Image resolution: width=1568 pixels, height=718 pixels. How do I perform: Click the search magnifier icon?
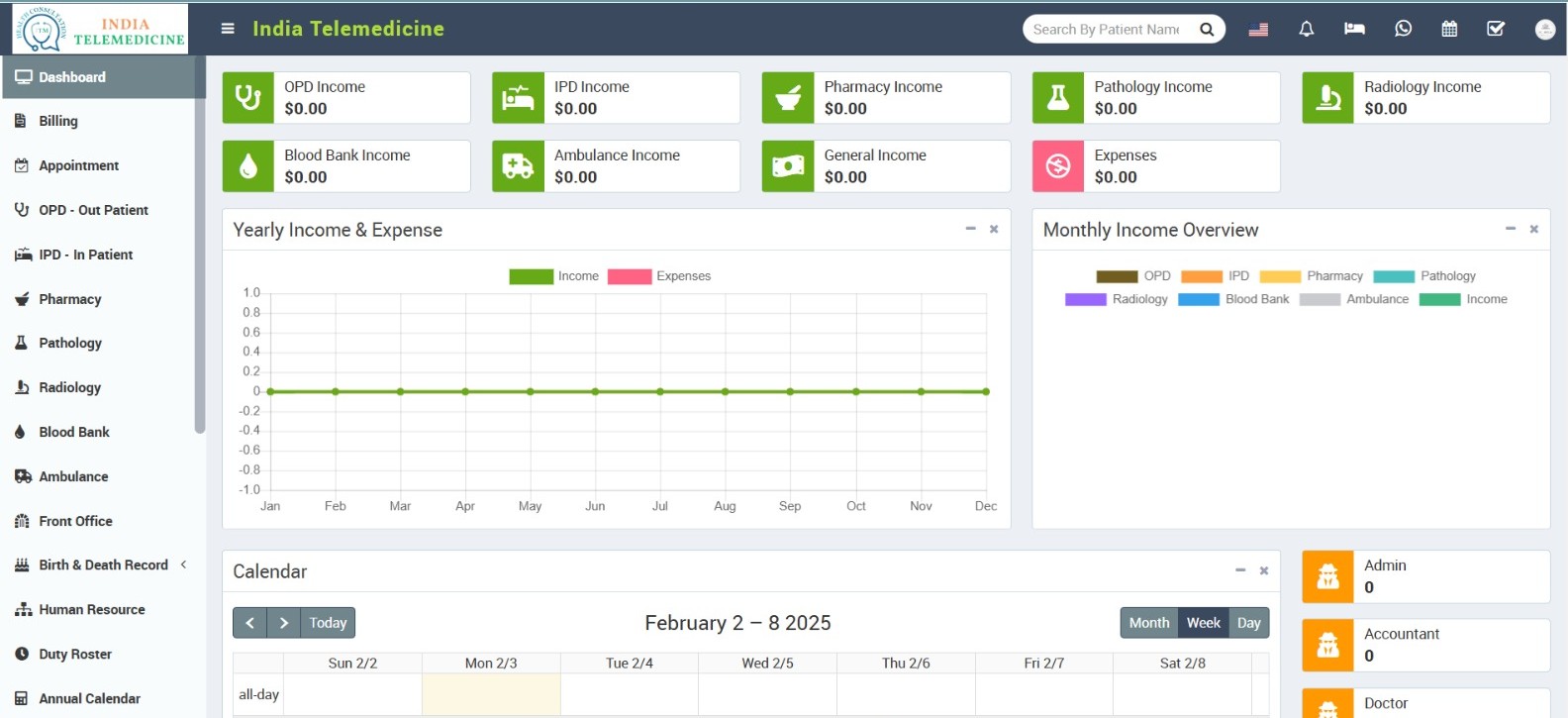1207,29
